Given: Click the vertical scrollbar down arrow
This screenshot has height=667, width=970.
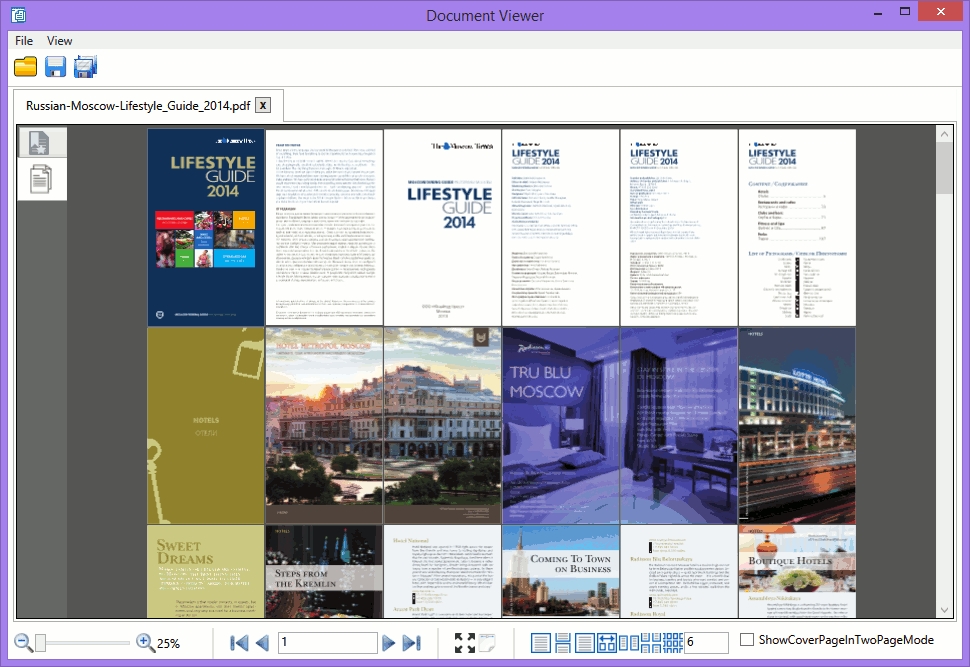Looking at the screenshot, I should tap(944, 610).
